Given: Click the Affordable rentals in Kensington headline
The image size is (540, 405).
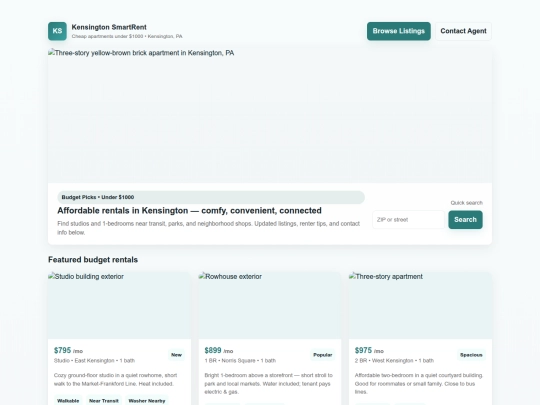Looking at the screenshot, I should coord(189,210).
